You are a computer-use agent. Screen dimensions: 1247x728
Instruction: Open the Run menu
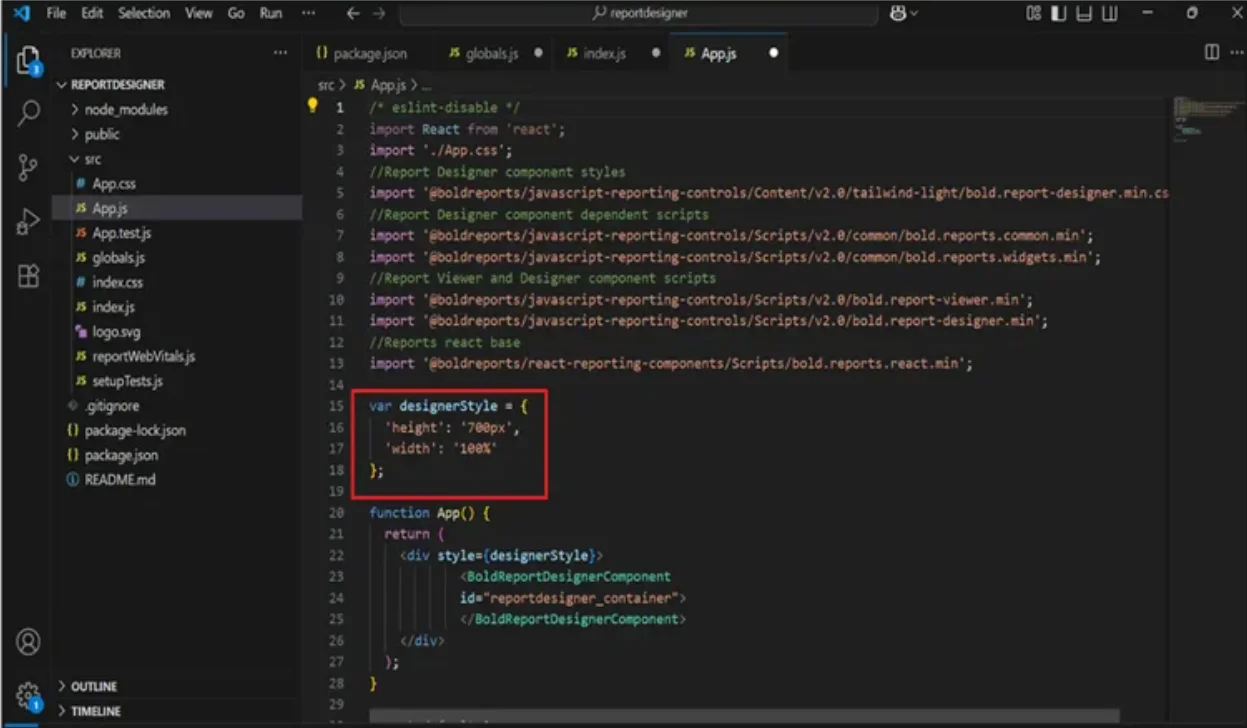click(x=270, y=14)
